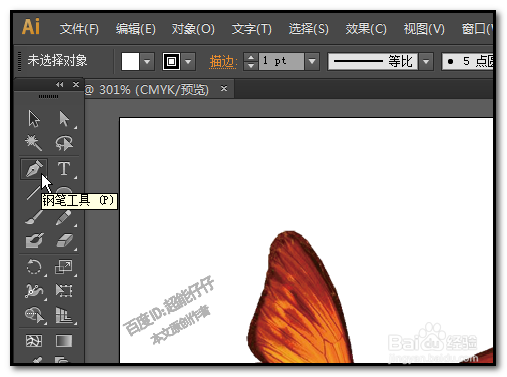The image size is (507, 377).
Task: Select the Line Segment tool
Action: click(x=33, y=193)
